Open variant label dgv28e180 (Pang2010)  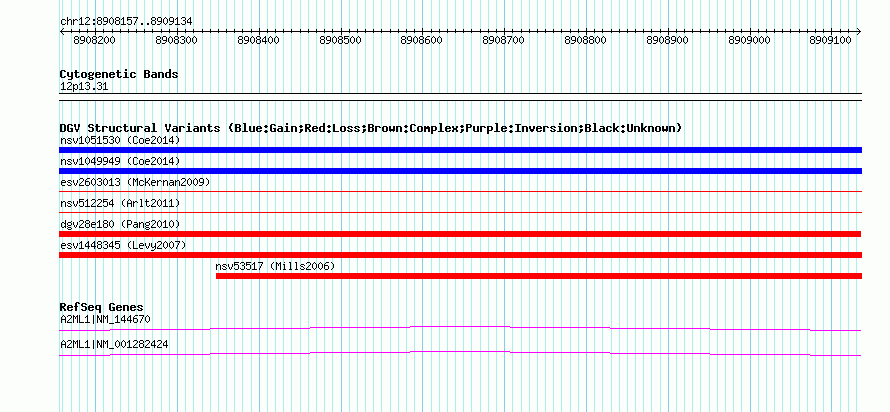(120, 224)
